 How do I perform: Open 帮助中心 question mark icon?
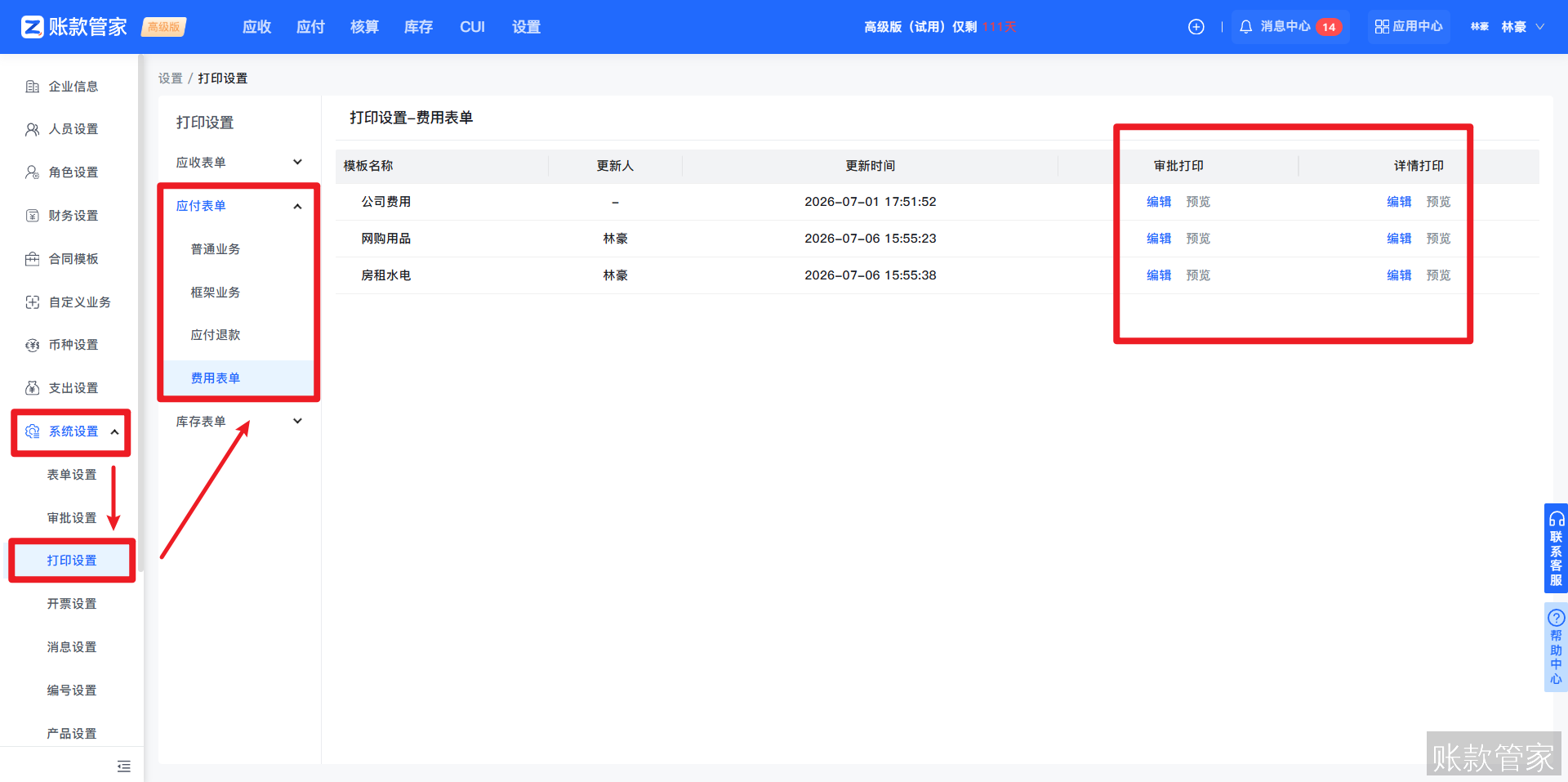(1557, 618)
